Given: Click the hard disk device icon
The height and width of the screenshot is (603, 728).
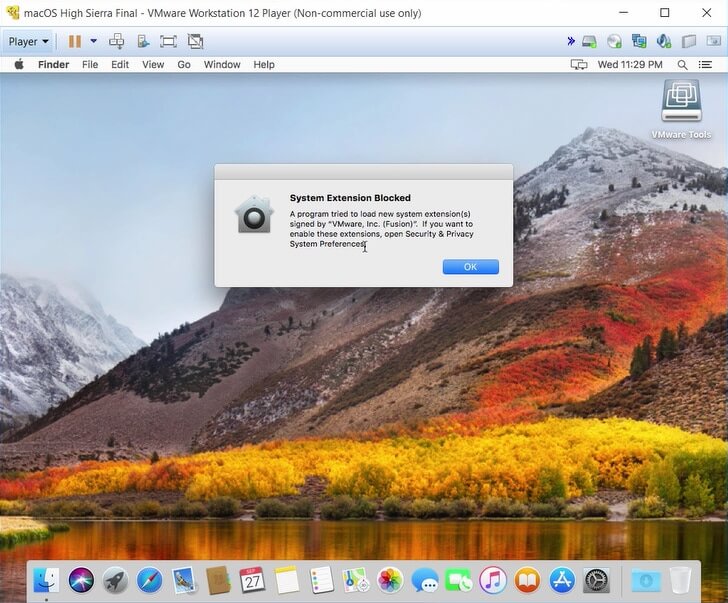Looking at the screenshot, I should point(590,42).
